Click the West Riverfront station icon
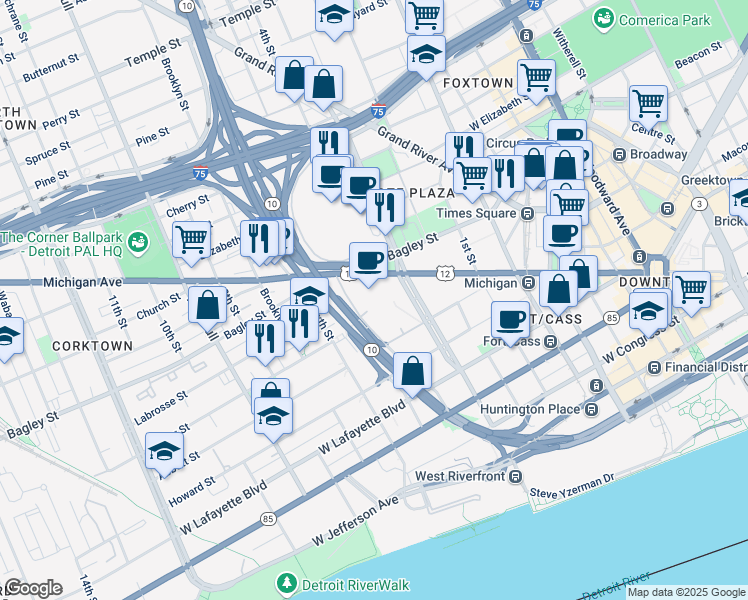The width and height of the screenshot is (748, 600). coord(515,476)
